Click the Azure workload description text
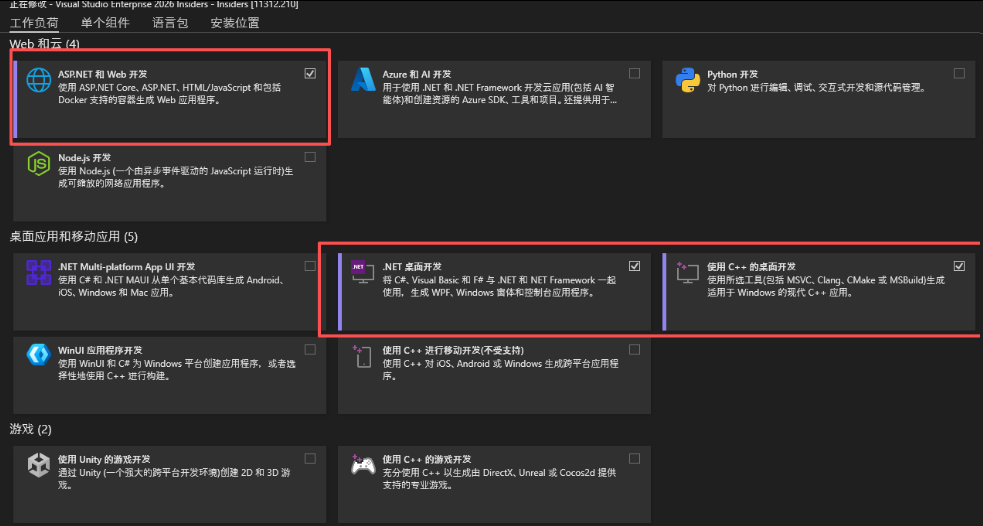The image size is (983, 526). pyautogui.click(x=500, y=93)
